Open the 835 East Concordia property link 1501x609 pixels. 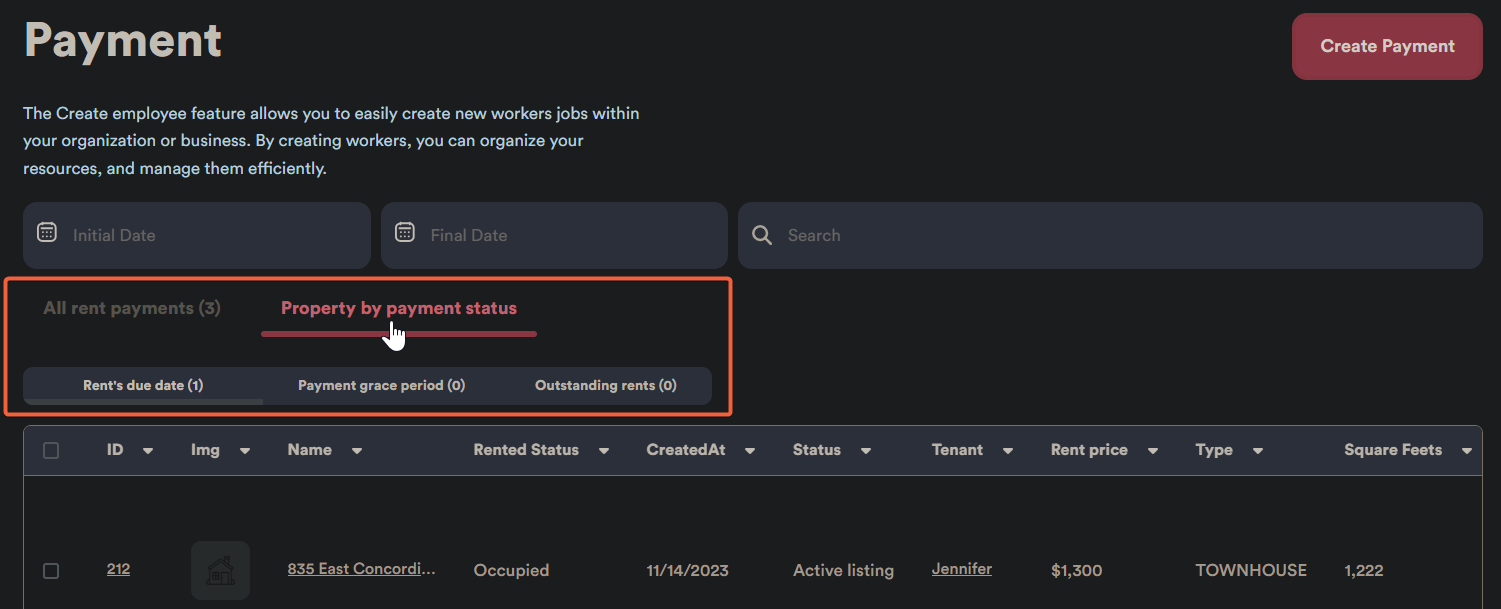pyautogui.click(x=361, y=569)
